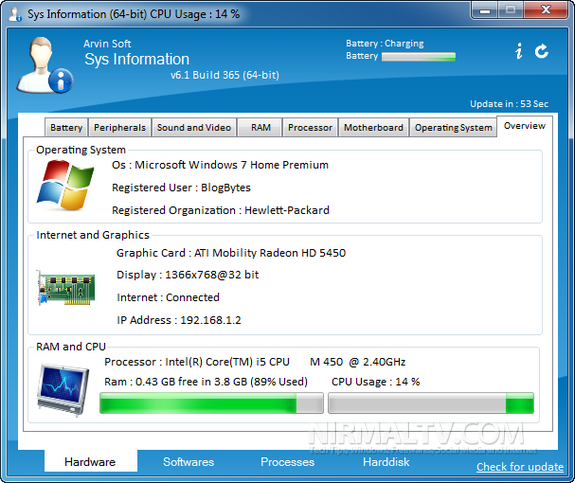Go to the Processor tab
The height and width of the screenshot is (483, 575).
[310, 128]
